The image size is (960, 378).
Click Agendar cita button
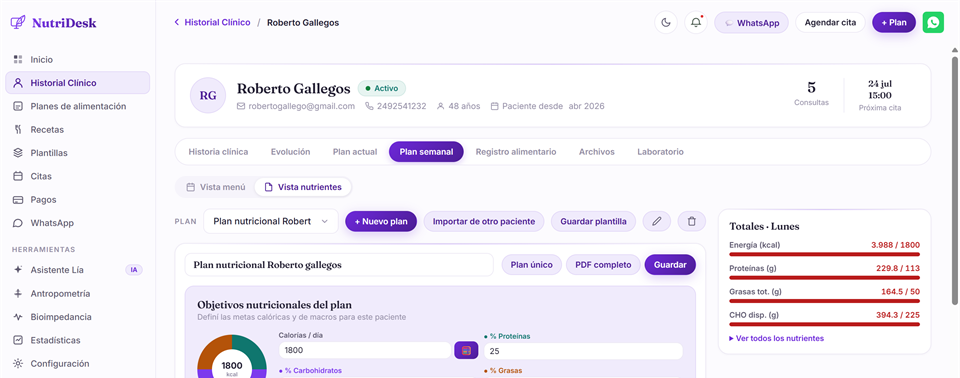pos(830,23)
